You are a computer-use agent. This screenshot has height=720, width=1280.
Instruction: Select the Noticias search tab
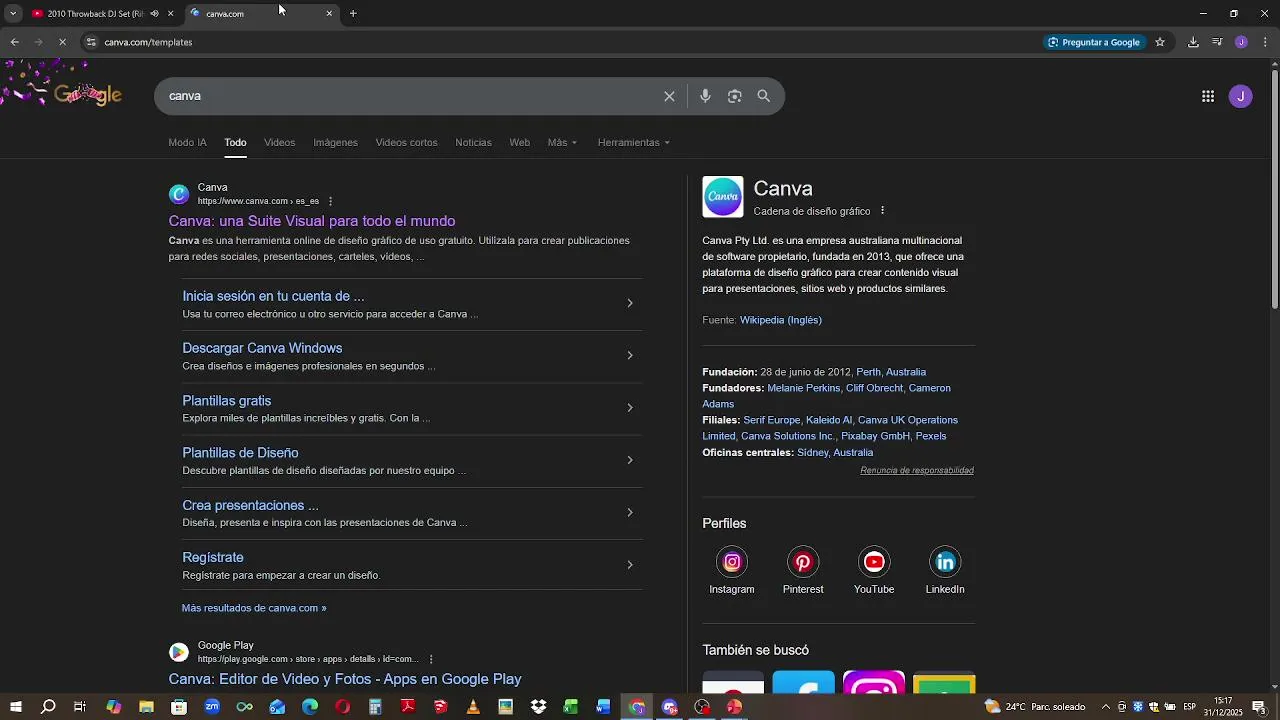pos(473,142)
